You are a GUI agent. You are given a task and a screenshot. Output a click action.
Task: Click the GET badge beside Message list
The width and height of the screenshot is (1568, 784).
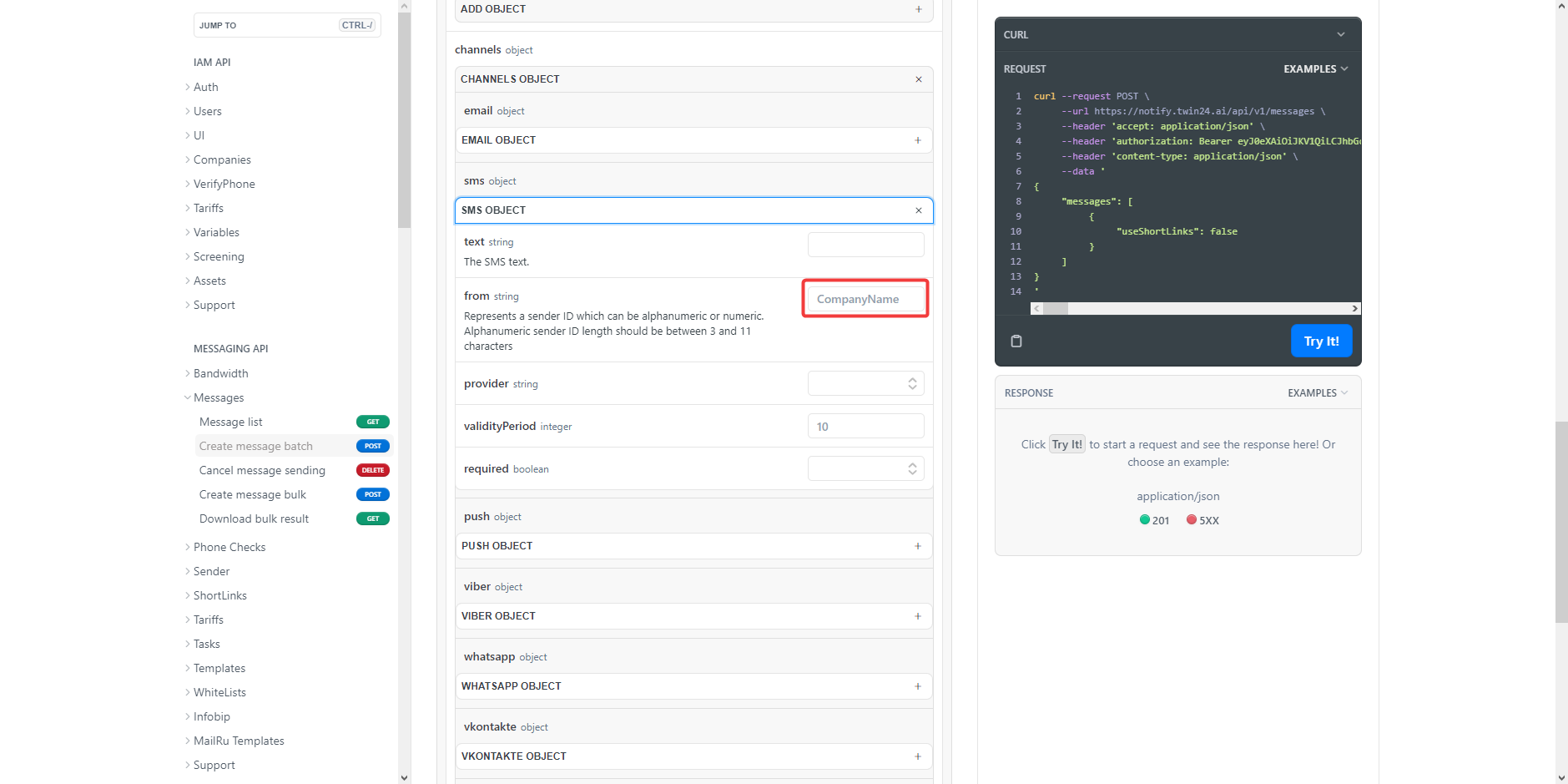coord(373,422)
